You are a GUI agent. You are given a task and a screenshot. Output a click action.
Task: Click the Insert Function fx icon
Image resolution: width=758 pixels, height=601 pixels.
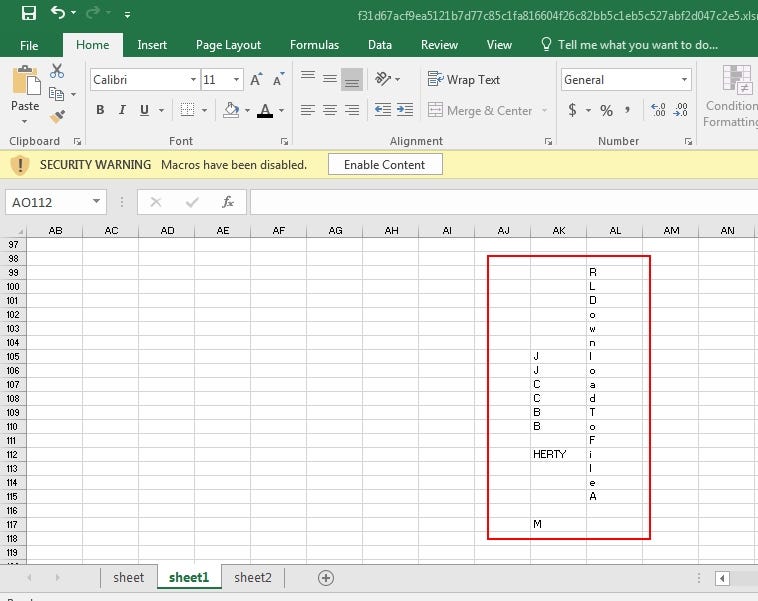click(228, 202)
